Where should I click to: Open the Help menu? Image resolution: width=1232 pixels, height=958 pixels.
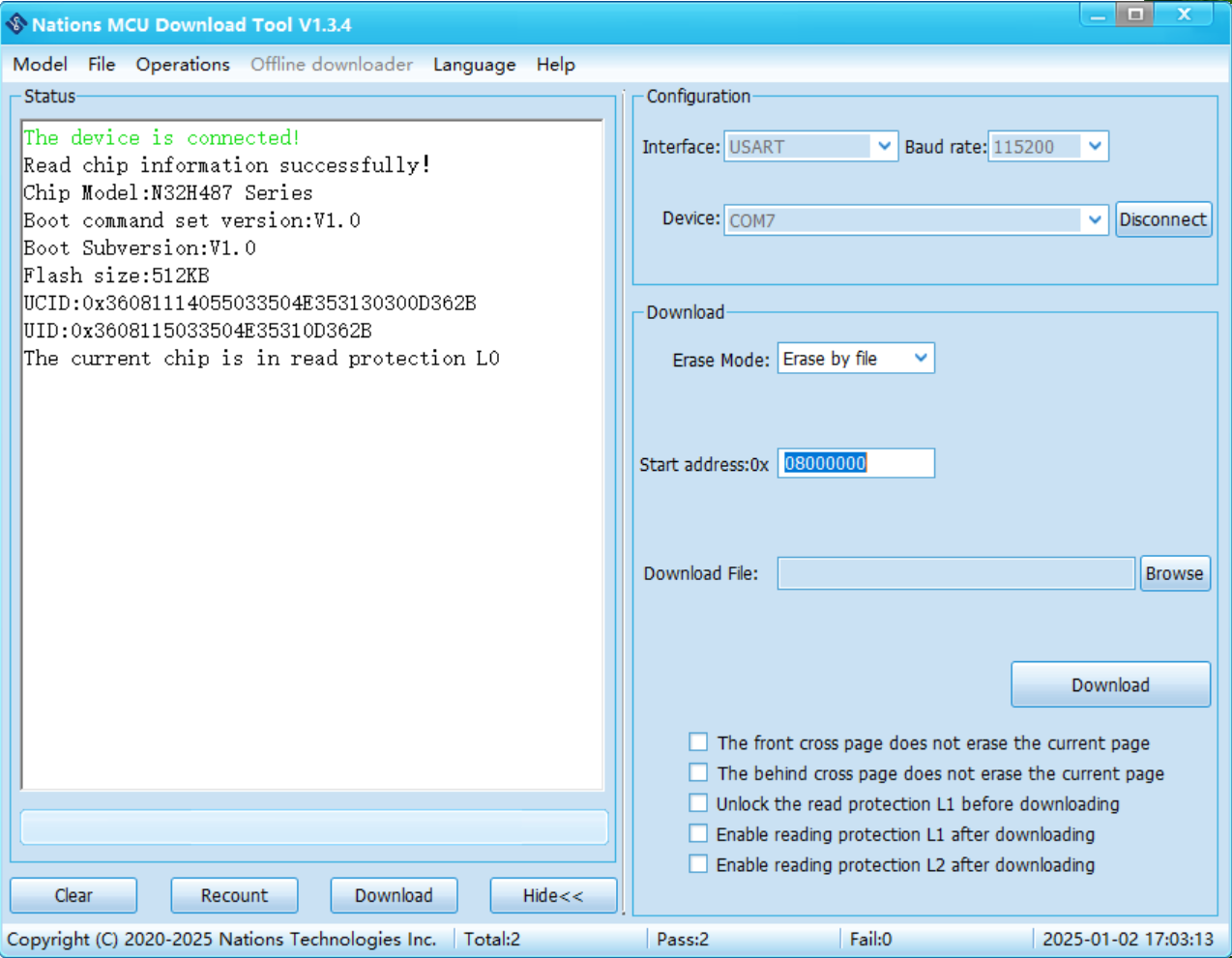(x=556, y=65)
